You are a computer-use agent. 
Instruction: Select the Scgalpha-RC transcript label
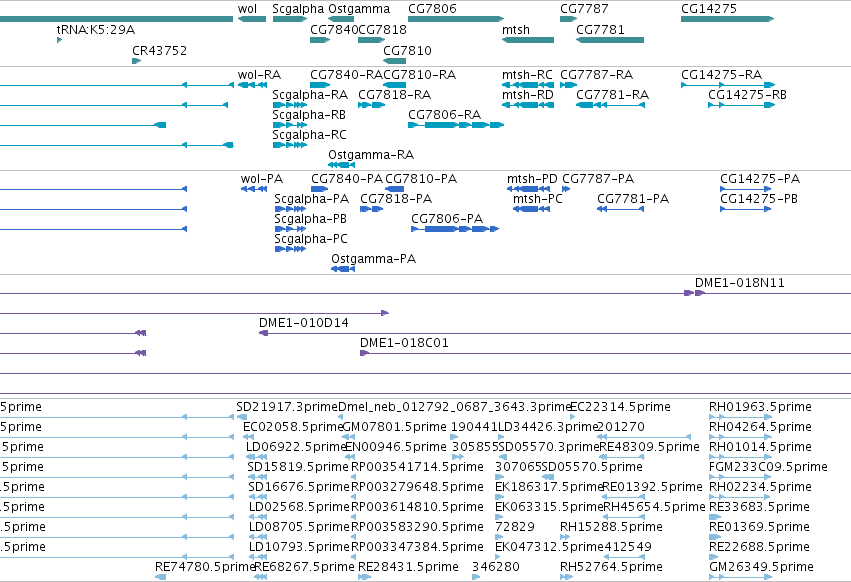click(x=309, y=135)
